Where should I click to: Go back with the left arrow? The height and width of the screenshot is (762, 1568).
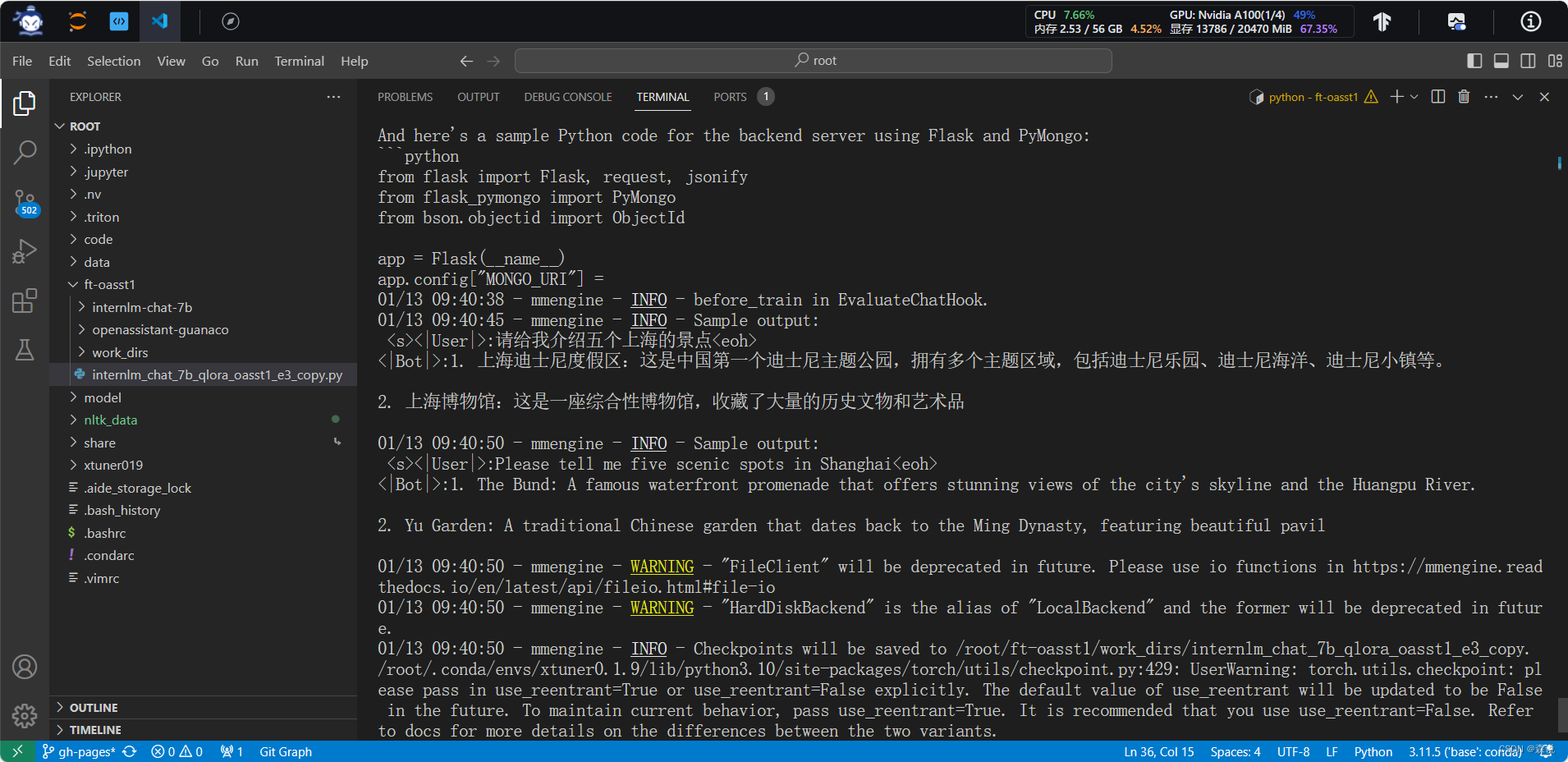pos(466,61)
